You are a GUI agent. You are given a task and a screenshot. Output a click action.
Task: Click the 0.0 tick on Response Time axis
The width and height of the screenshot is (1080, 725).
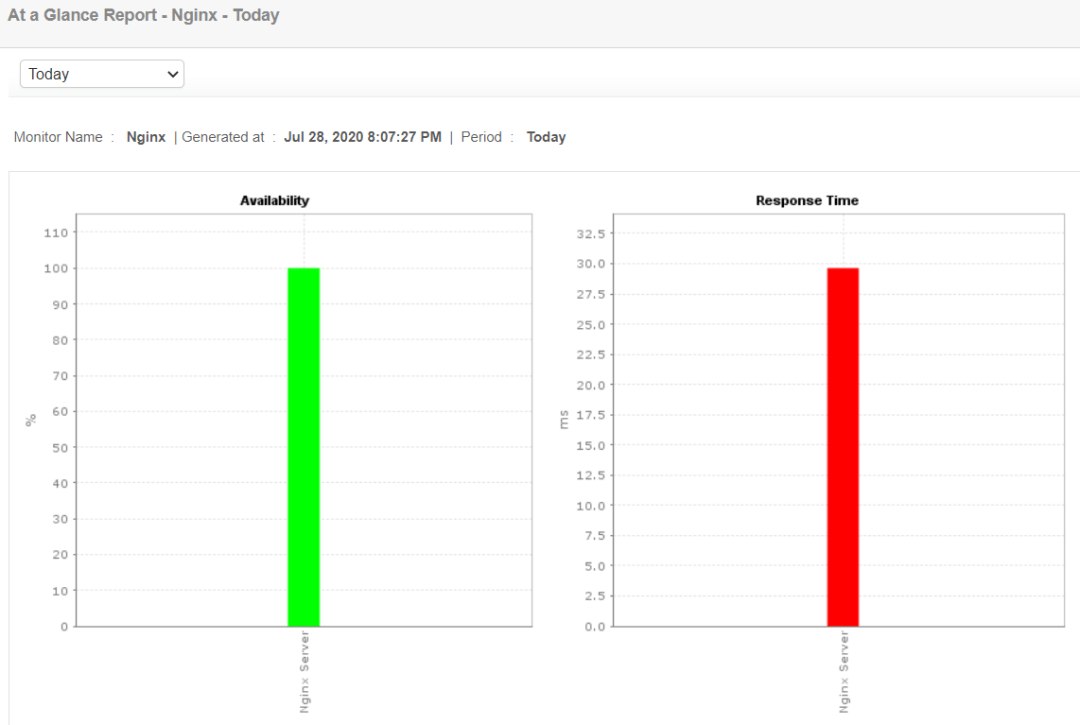tap(594, 627)
